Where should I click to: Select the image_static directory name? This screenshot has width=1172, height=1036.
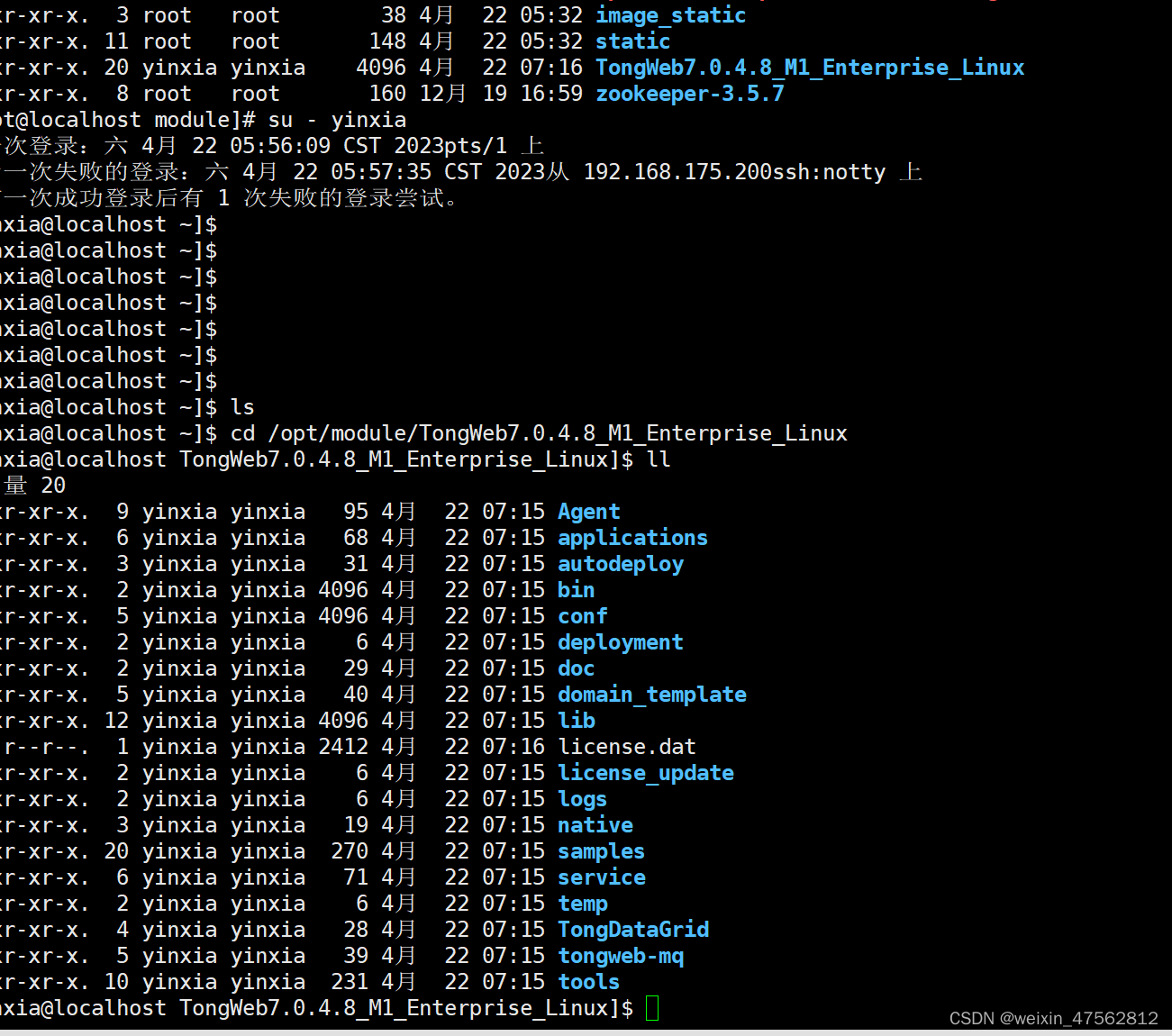pos(670,15)
